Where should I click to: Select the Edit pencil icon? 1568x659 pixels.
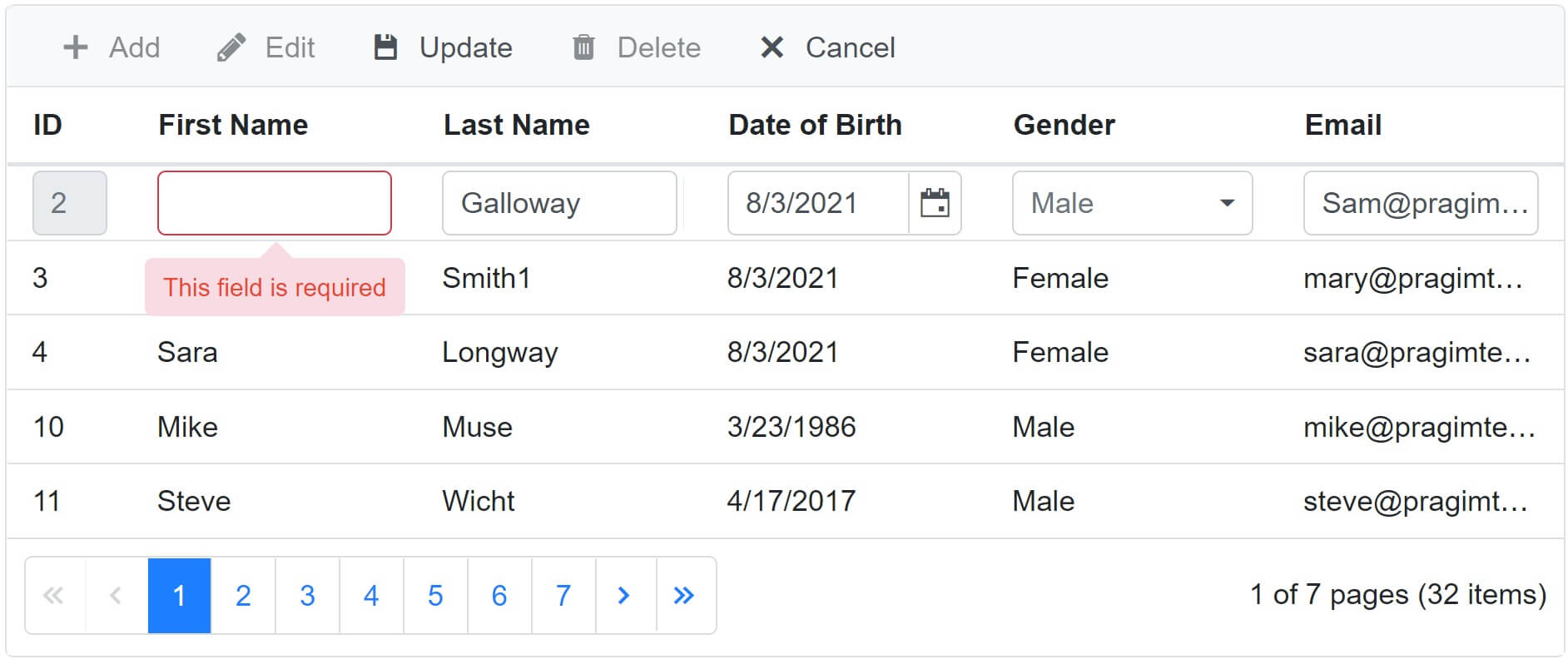[x=231, y=47]
